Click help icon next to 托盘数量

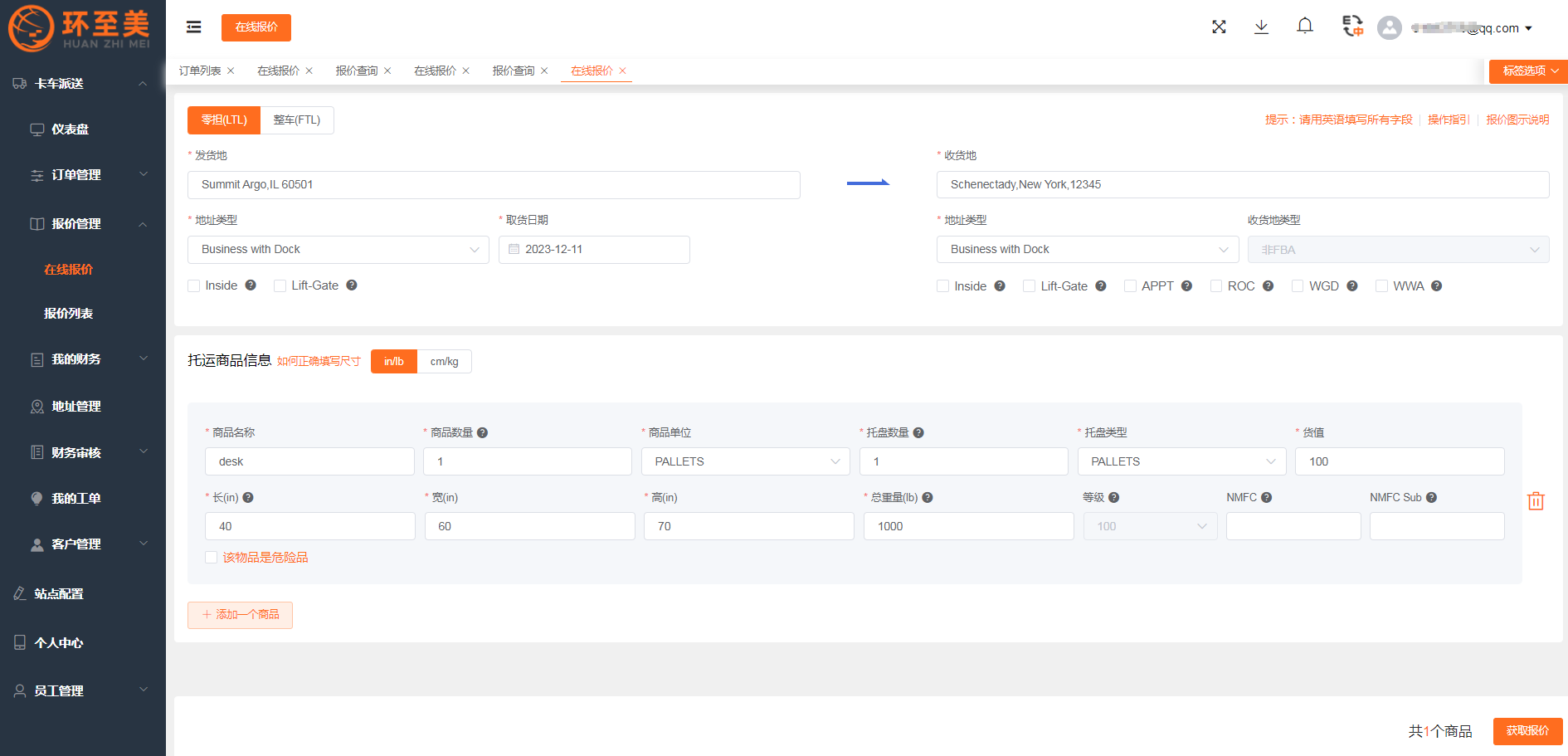click(918, 432)
